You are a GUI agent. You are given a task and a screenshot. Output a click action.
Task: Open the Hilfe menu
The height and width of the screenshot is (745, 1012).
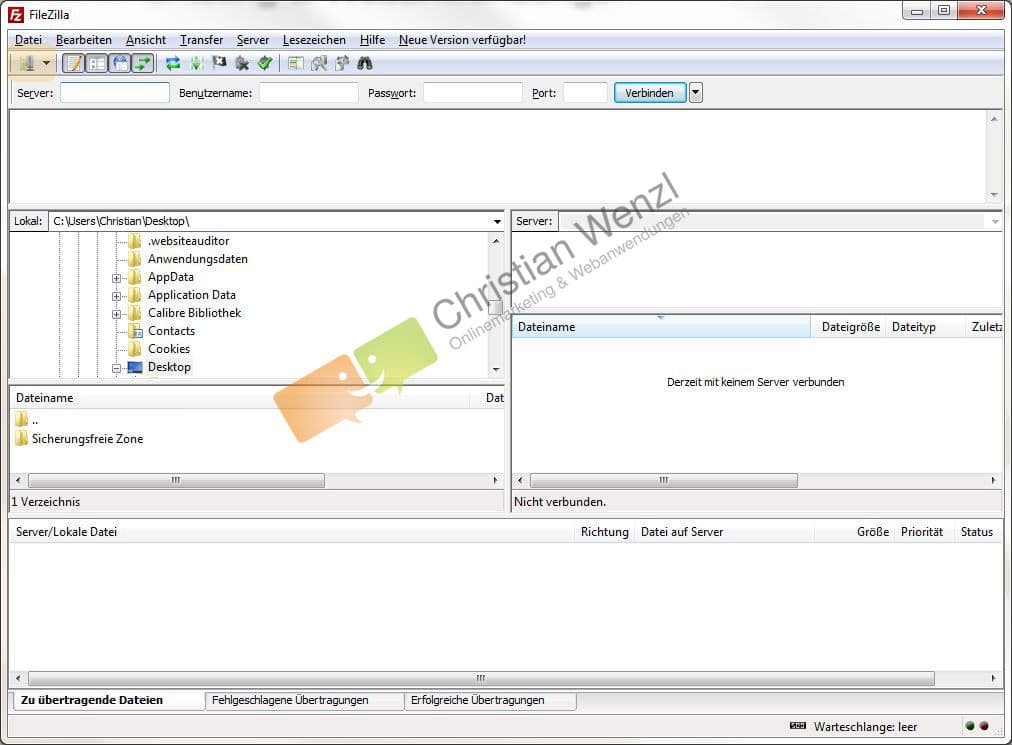pyautogui.click(x=372, y=40)
